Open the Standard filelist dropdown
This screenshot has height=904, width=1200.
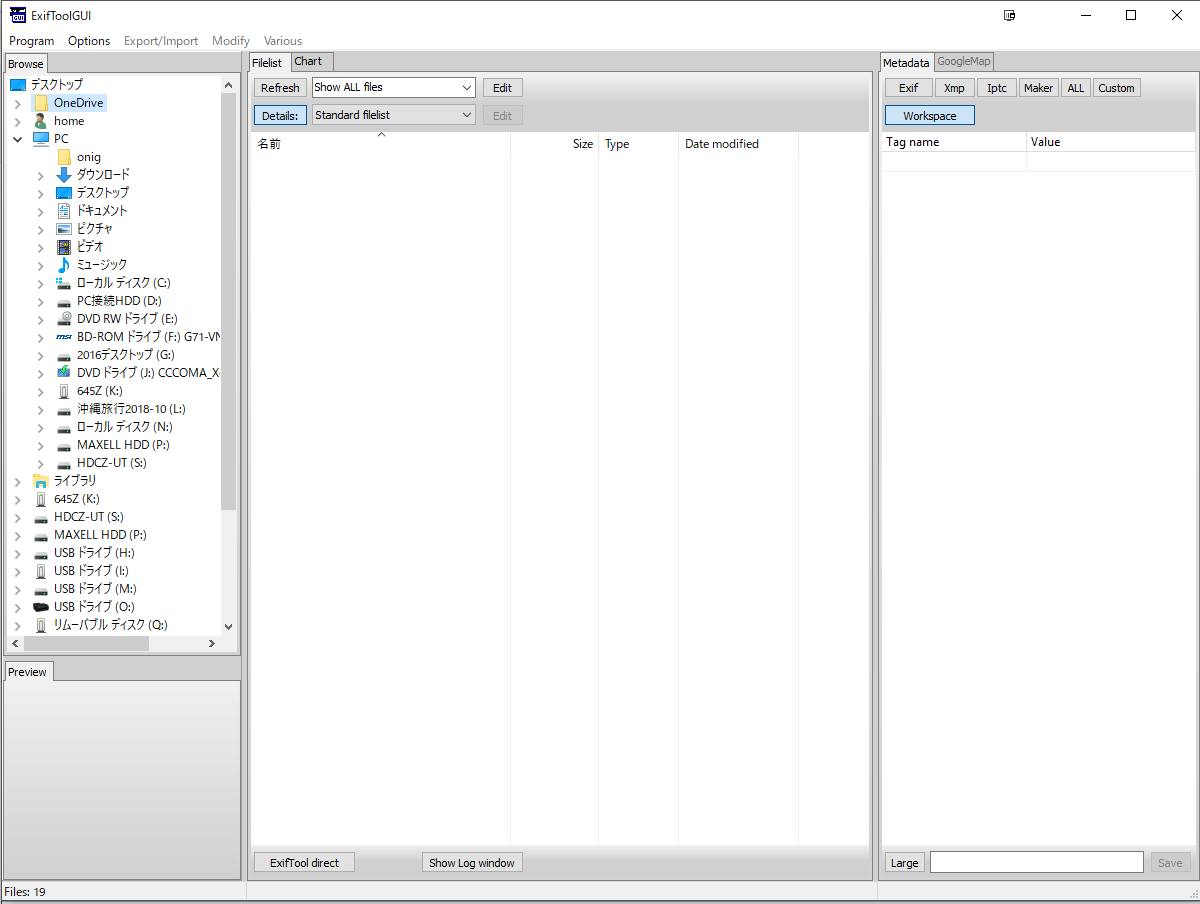[x=393, y=115]
